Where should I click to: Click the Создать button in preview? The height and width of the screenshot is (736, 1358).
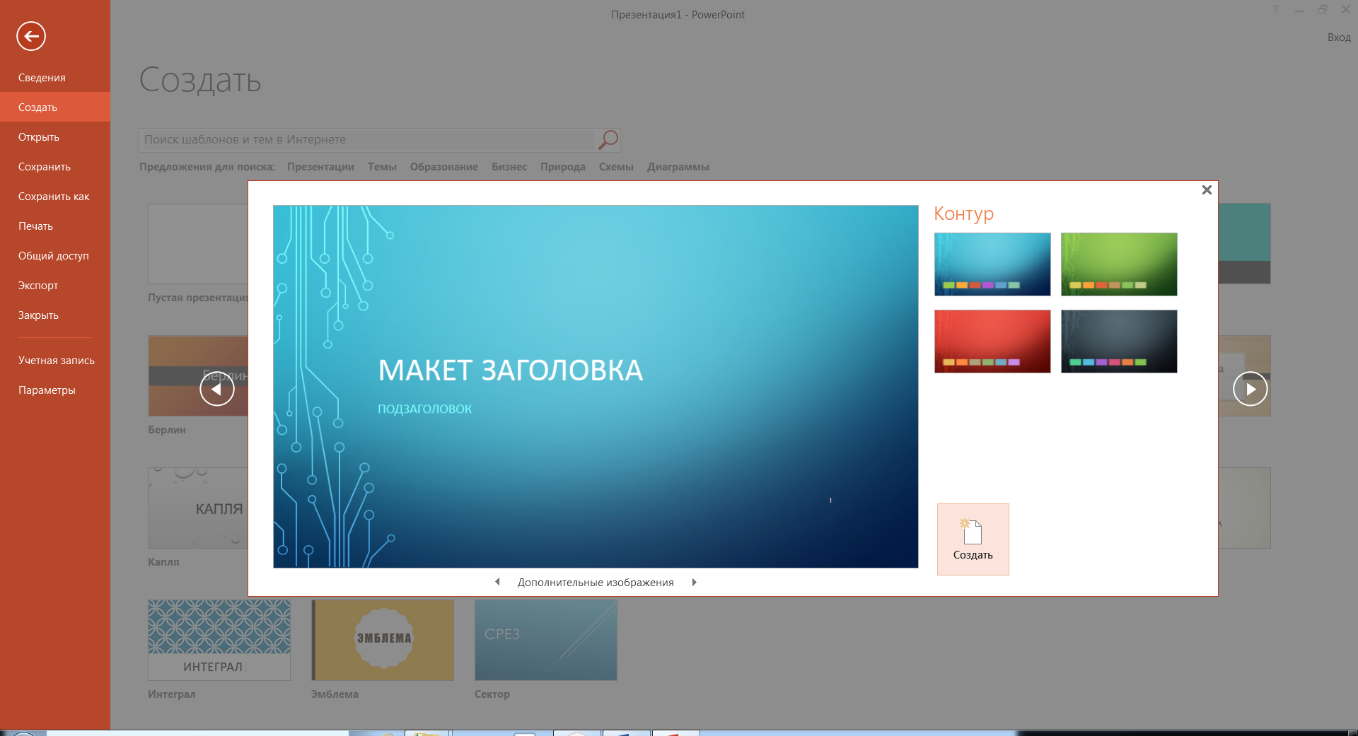point(973,539)
